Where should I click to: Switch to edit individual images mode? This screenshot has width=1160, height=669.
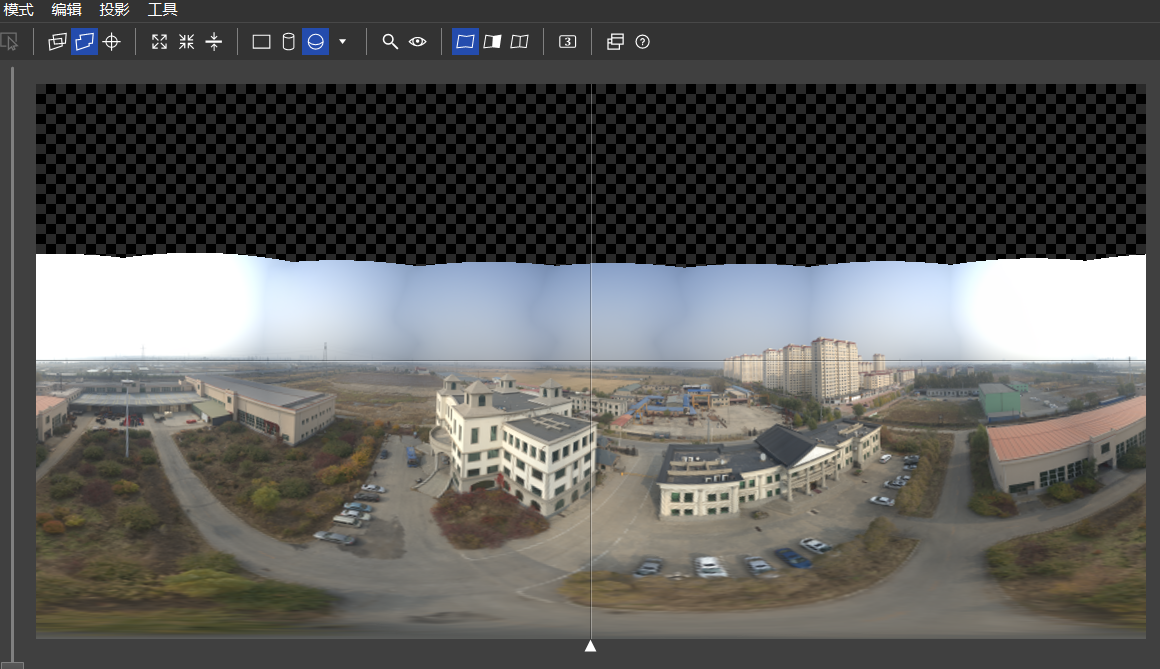pos(57,42)
